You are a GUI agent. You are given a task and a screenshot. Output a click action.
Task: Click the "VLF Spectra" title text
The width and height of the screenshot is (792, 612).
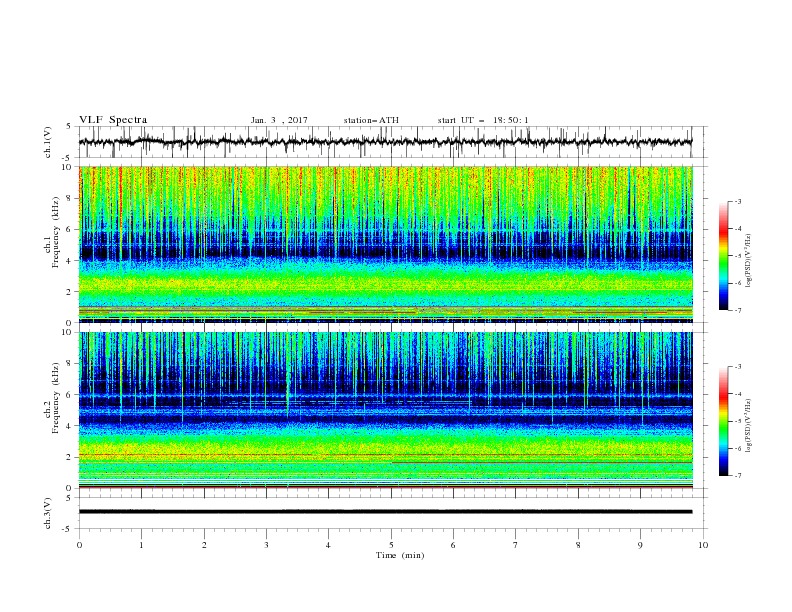click(113, 120)
